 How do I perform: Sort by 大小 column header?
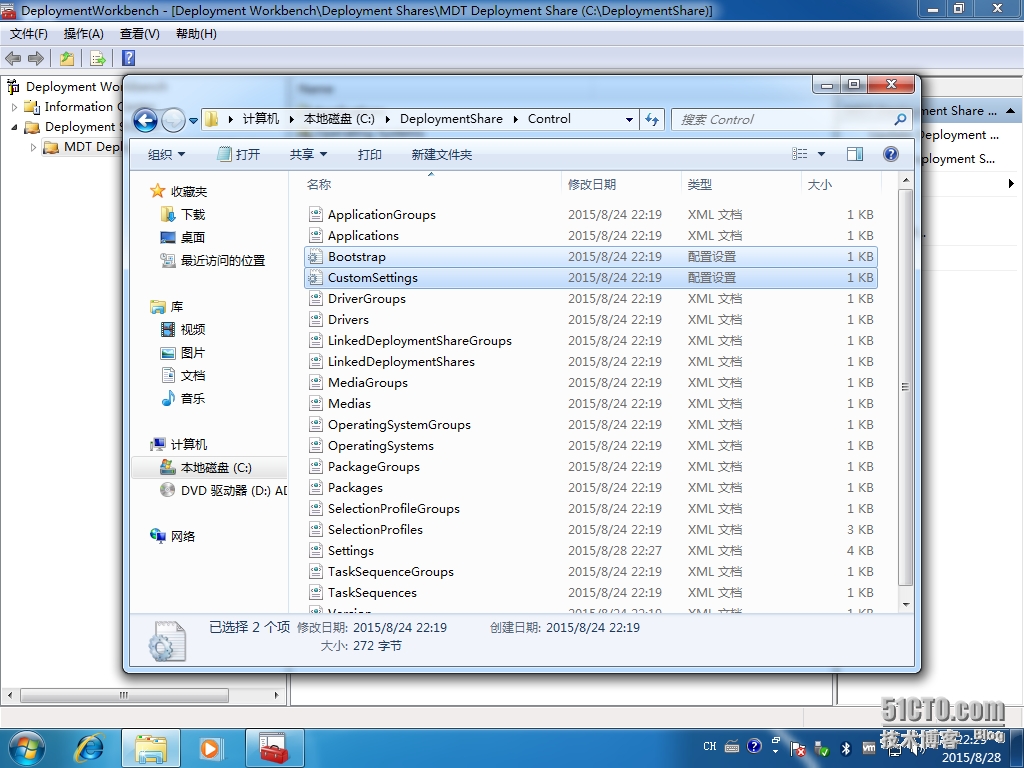[841, 184]
